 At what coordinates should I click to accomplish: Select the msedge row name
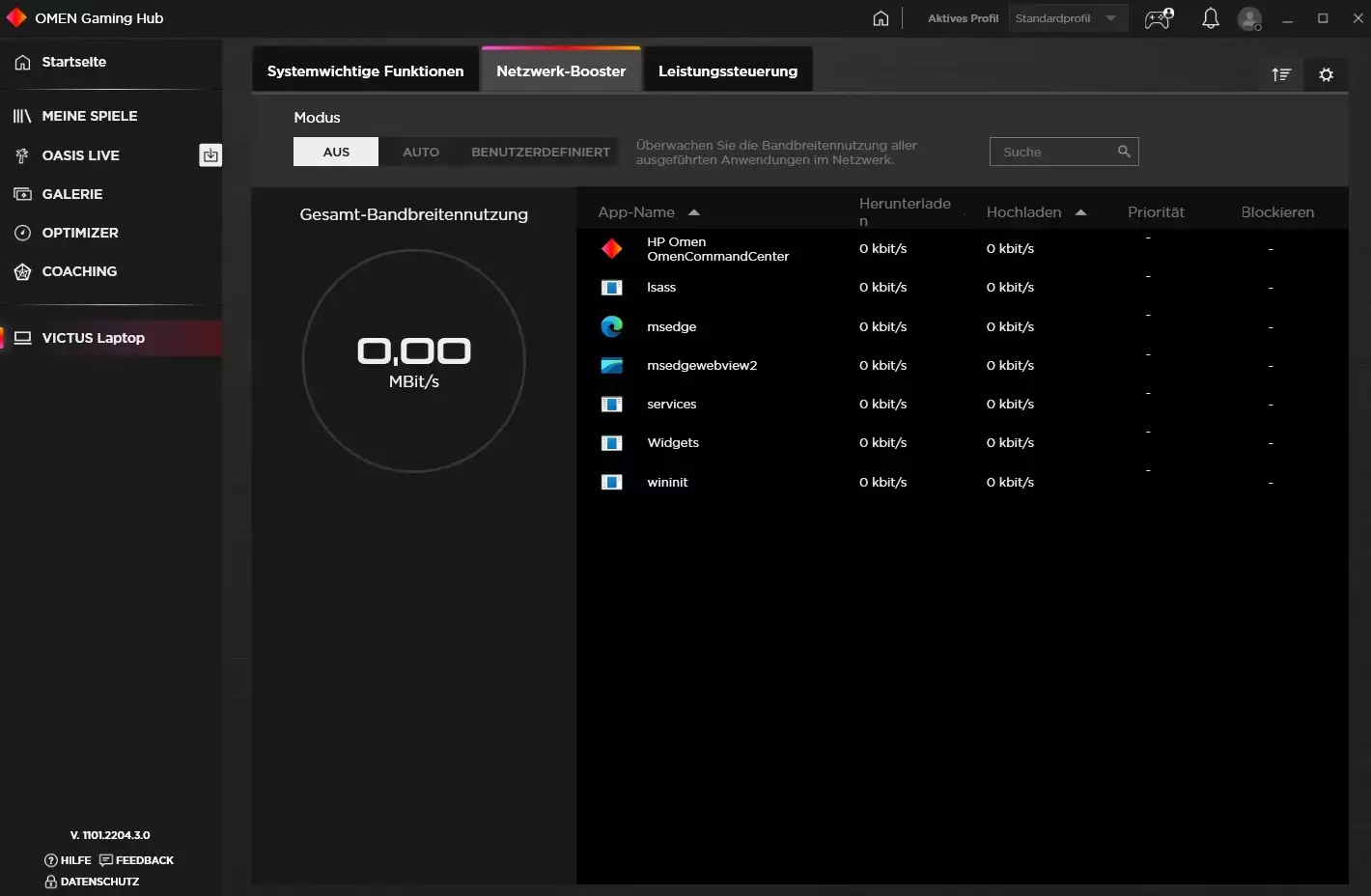point(672,326)
